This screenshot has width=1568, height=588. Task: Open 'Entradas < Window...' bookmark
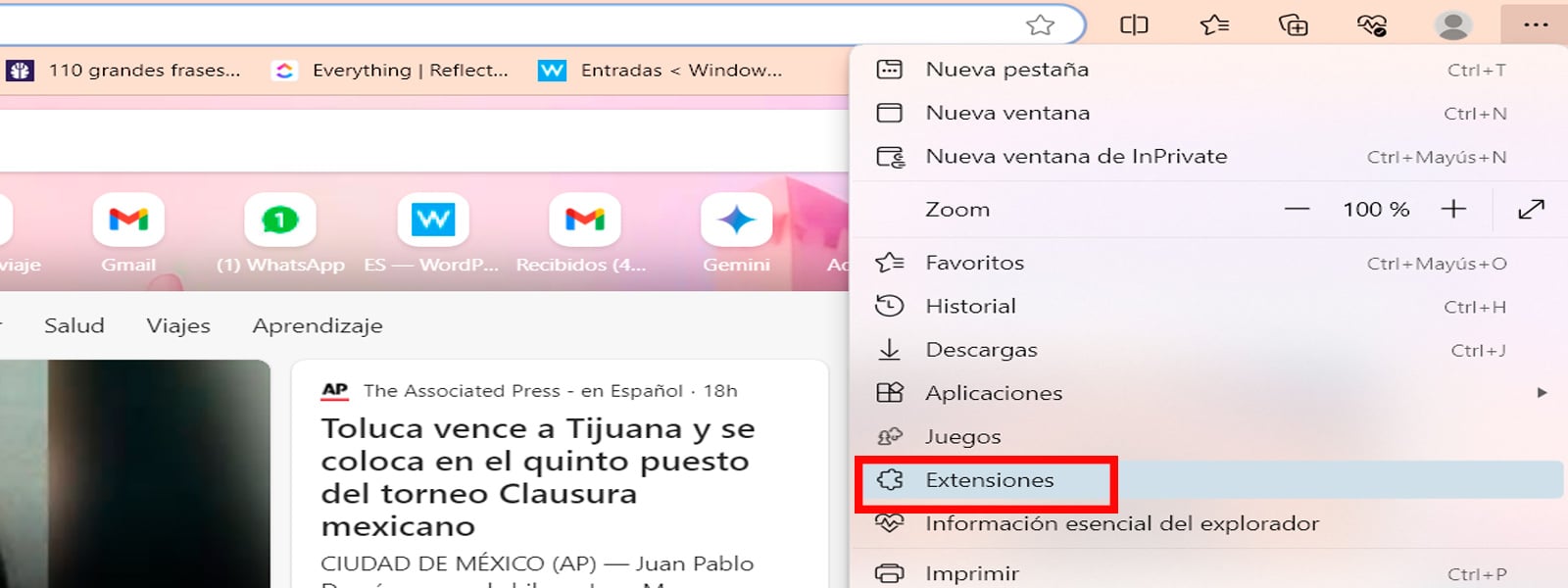tap(661, 70)
